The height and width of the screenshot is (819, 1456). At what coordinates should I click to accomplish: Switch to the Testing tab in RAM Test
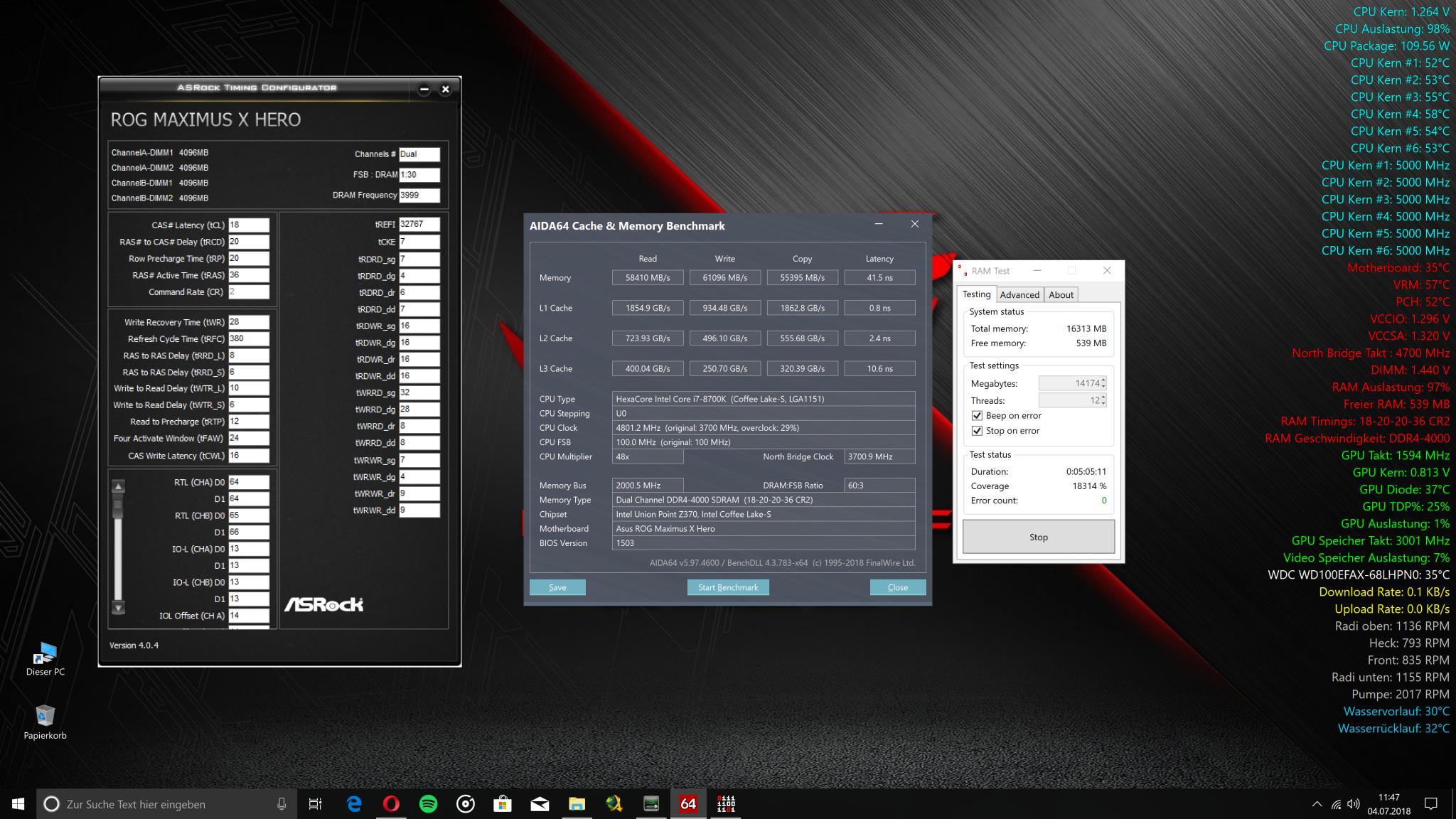pos(976,294)
